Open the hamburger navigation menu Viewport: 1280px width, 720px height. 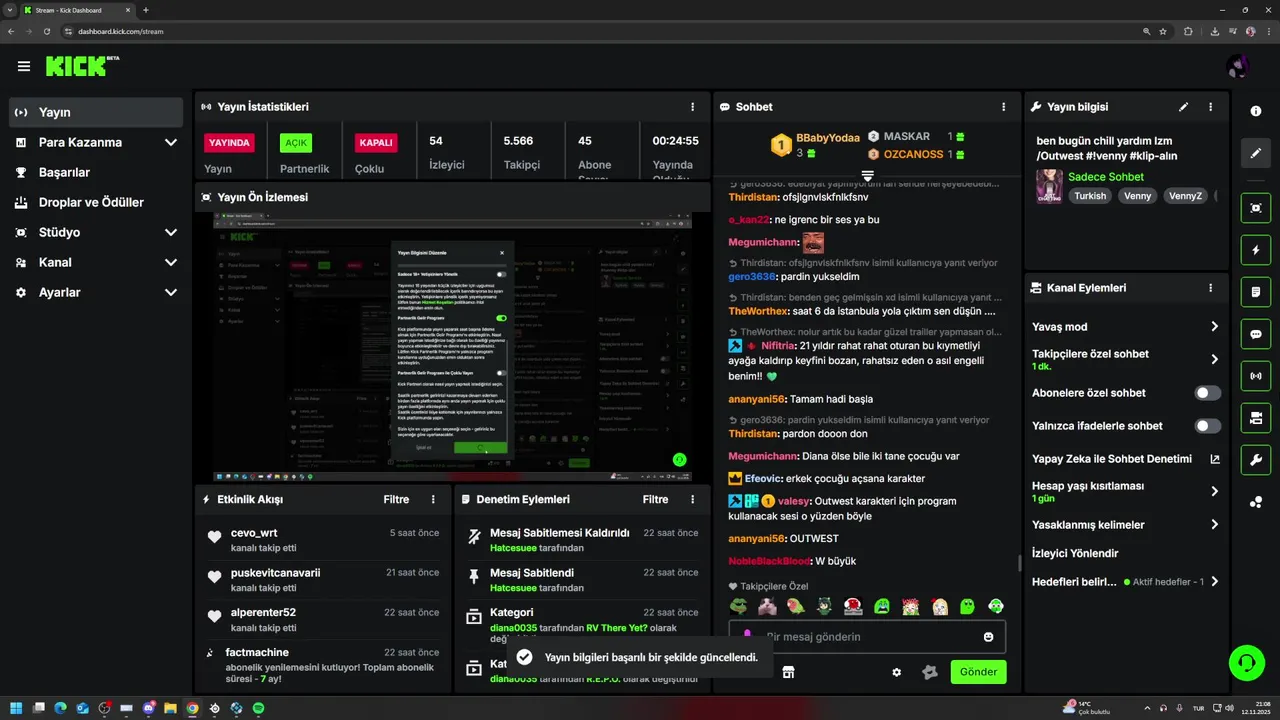click(24, 66)
